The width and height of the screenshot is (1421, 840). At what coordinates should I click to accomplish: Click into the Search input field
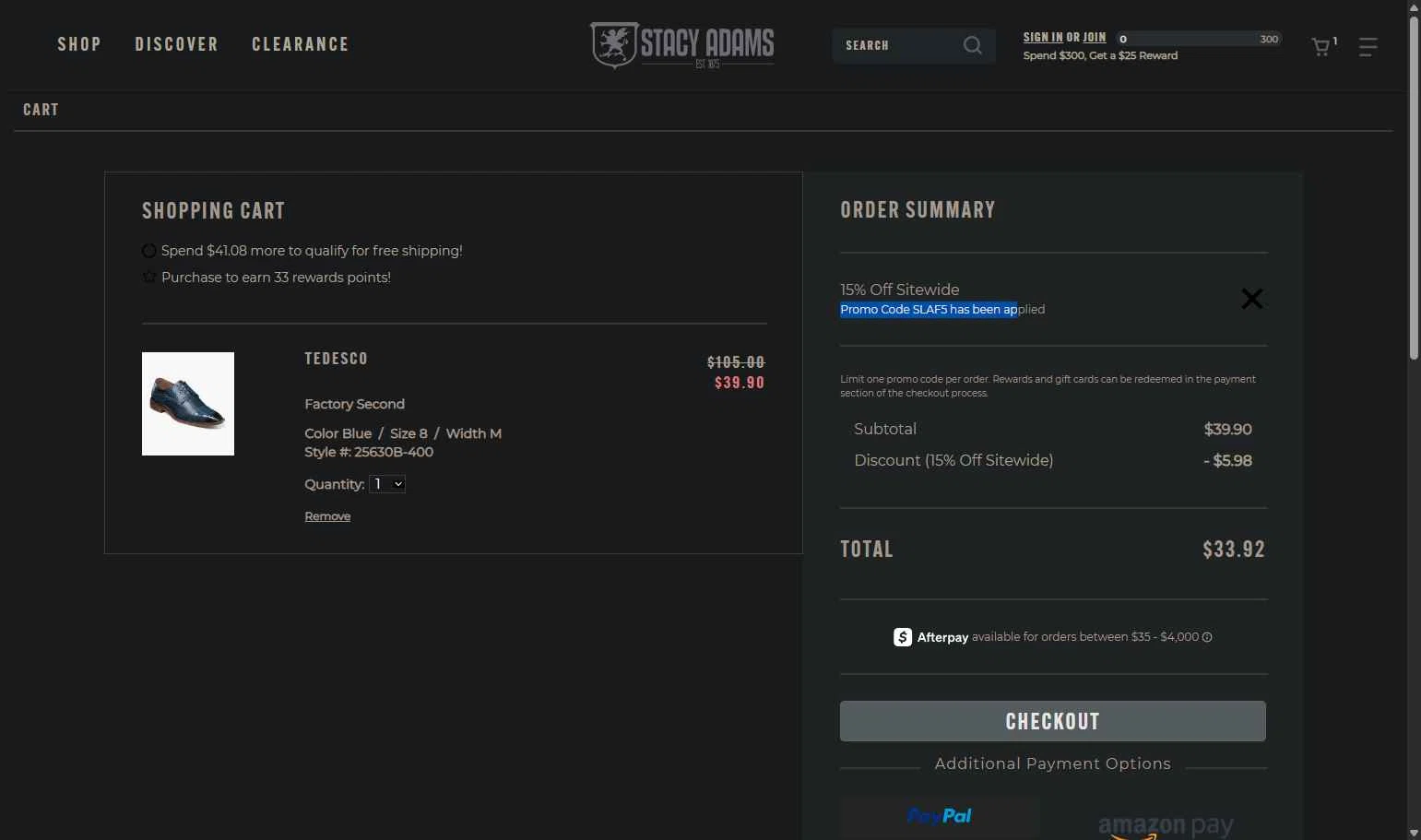click(x=899, y=45)
